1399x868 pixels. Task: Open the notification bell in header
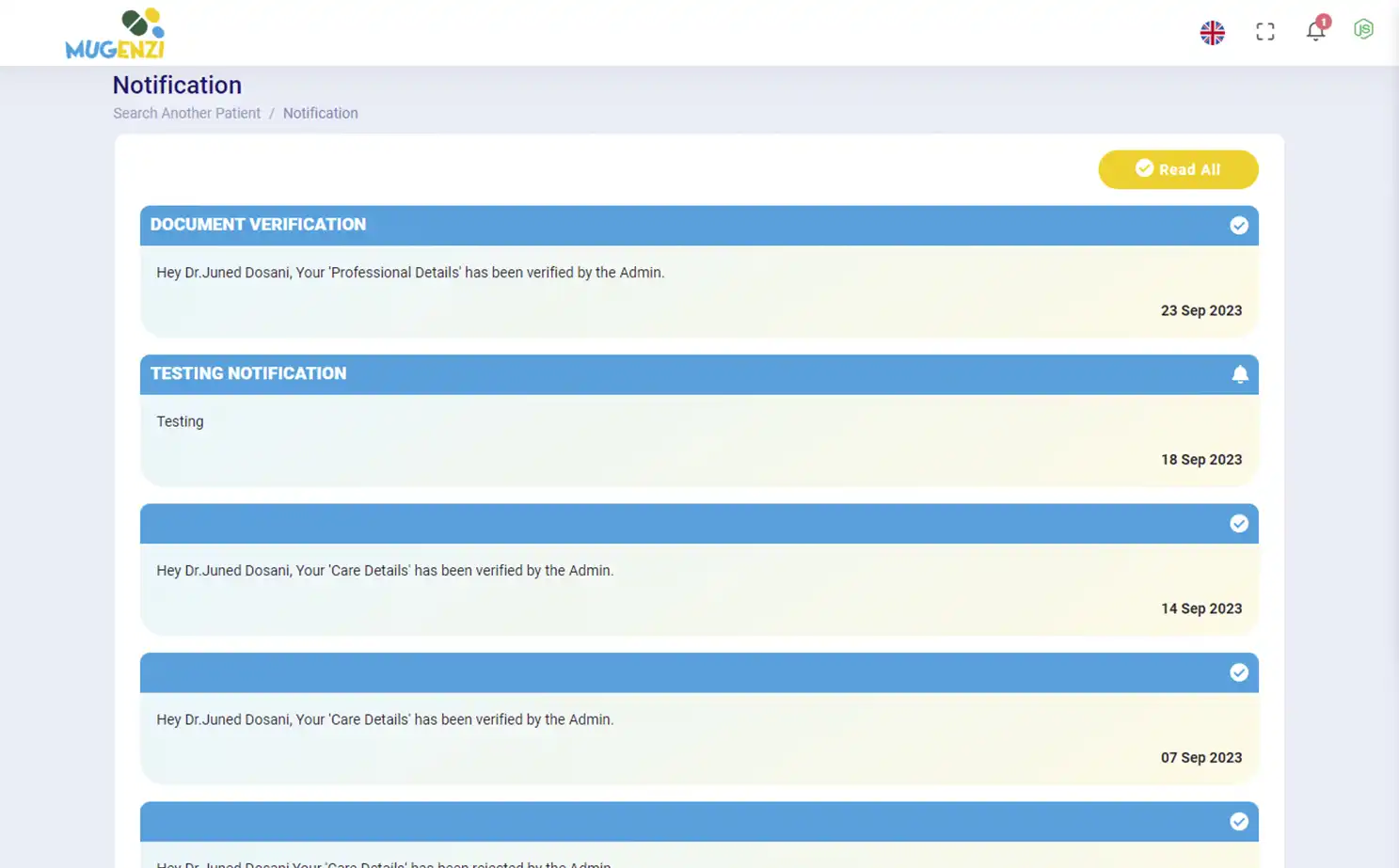1314,32
